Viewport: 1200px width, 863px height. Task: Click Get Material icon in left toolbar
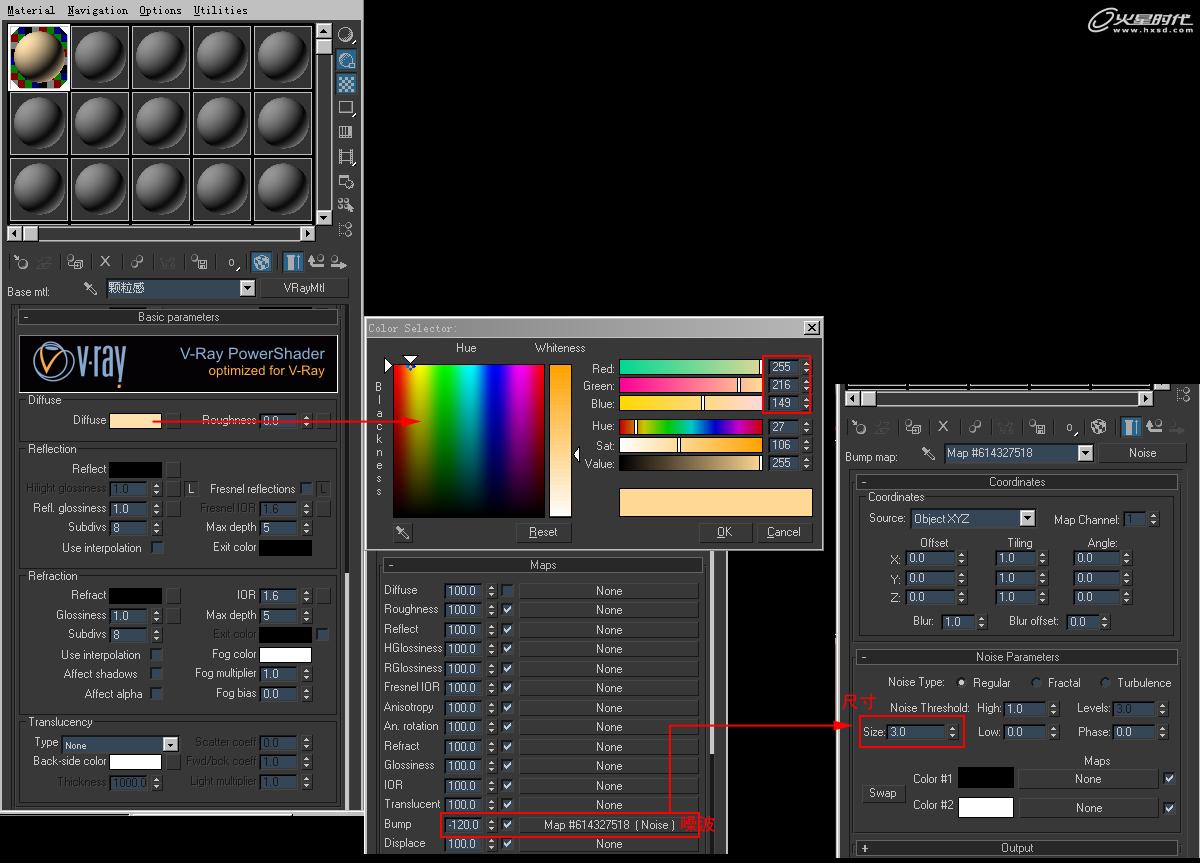coord(20,262)
